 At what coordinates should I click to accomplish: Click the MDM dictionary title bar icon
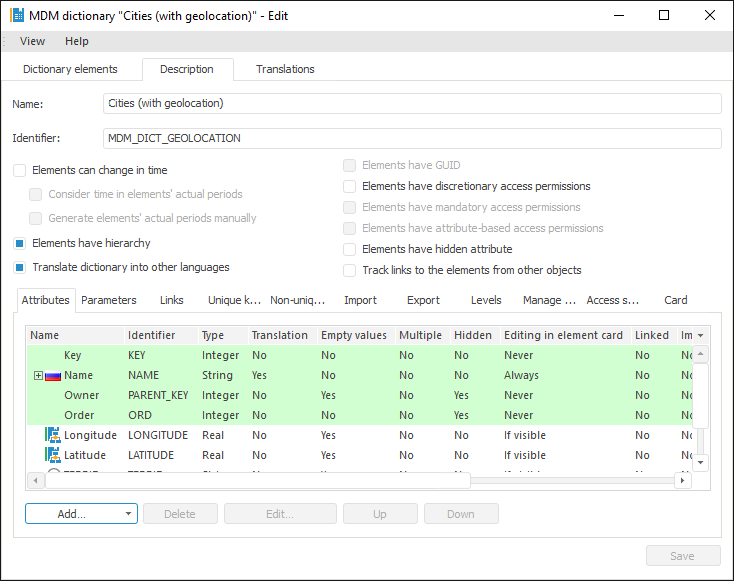[17, 16]
